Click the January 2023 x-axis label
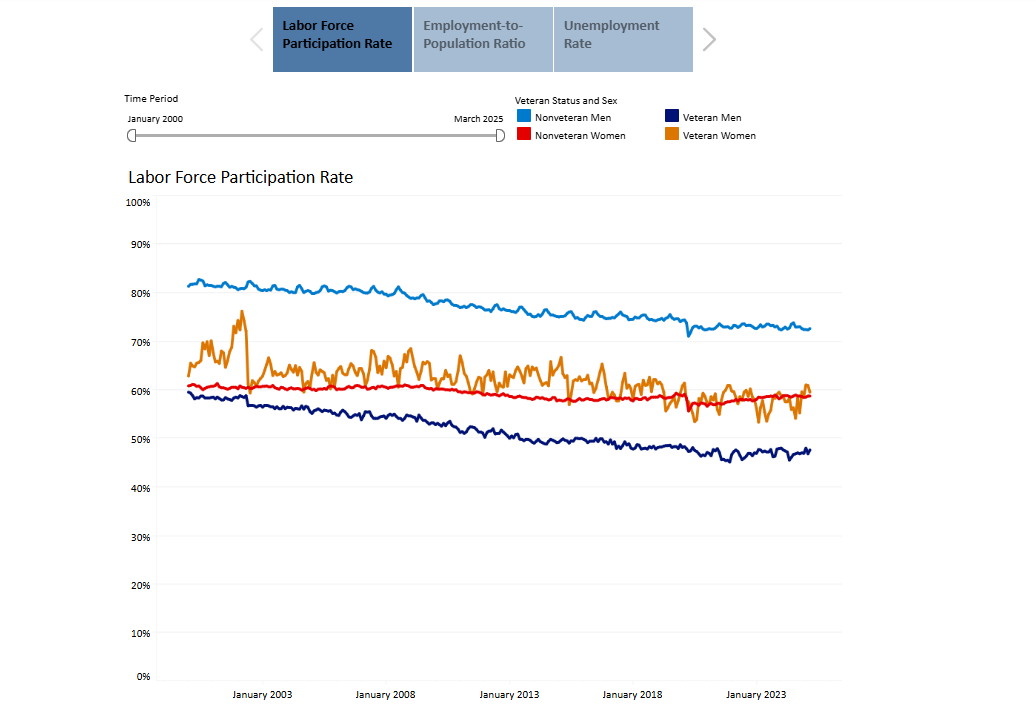This screenshot has height=712, width=1036. tap(756, 695)
